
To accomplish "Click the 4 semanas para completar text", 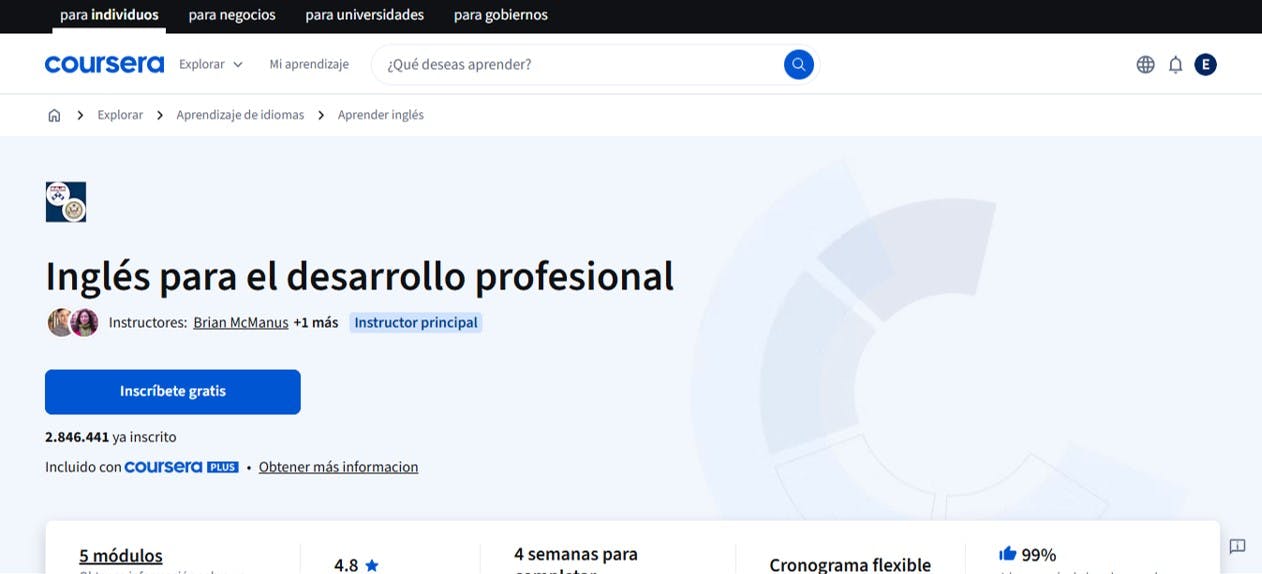I will [x=576, y=562].
